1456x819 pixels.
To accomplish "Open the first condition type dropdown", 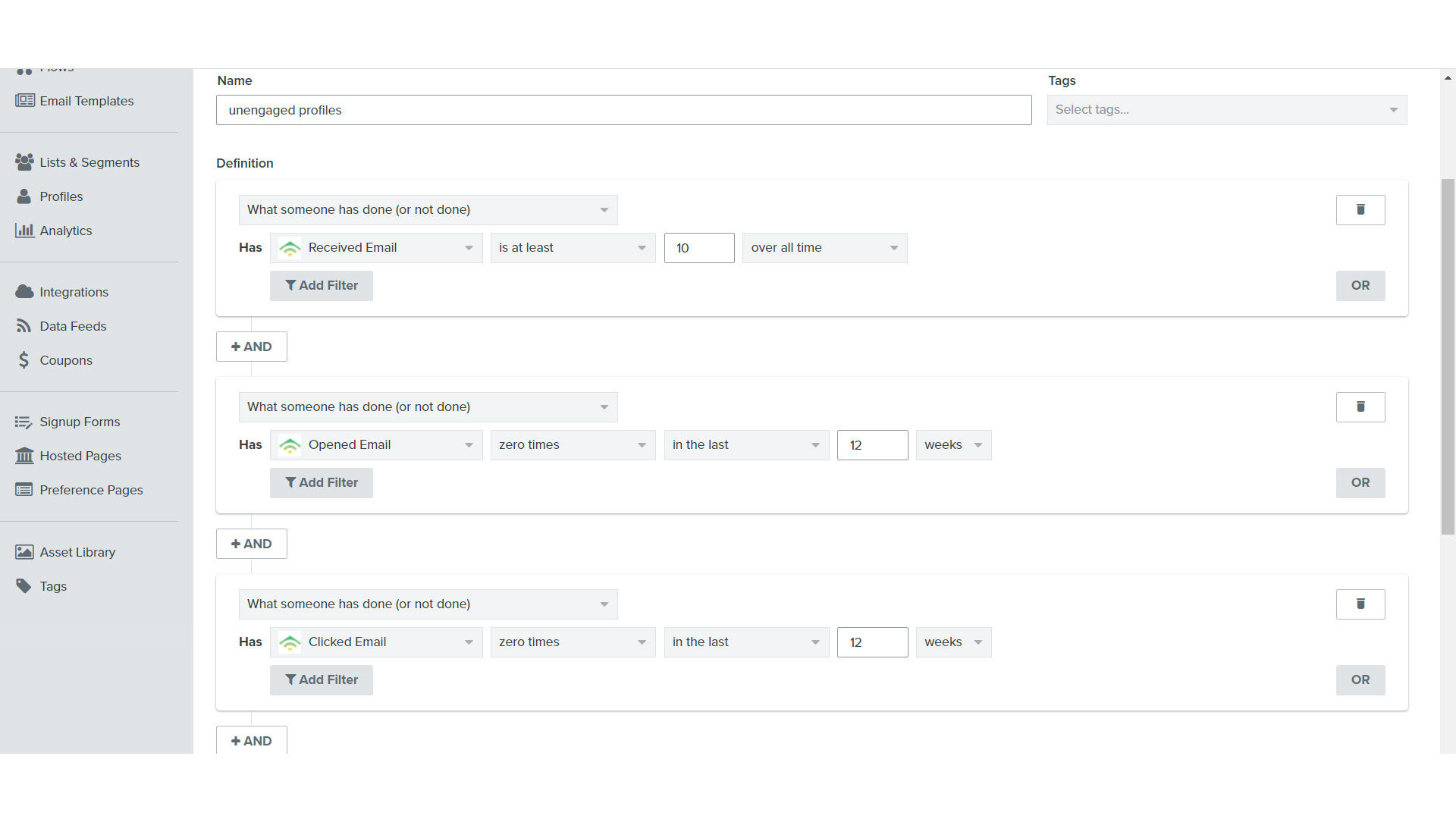I will 428,210.
